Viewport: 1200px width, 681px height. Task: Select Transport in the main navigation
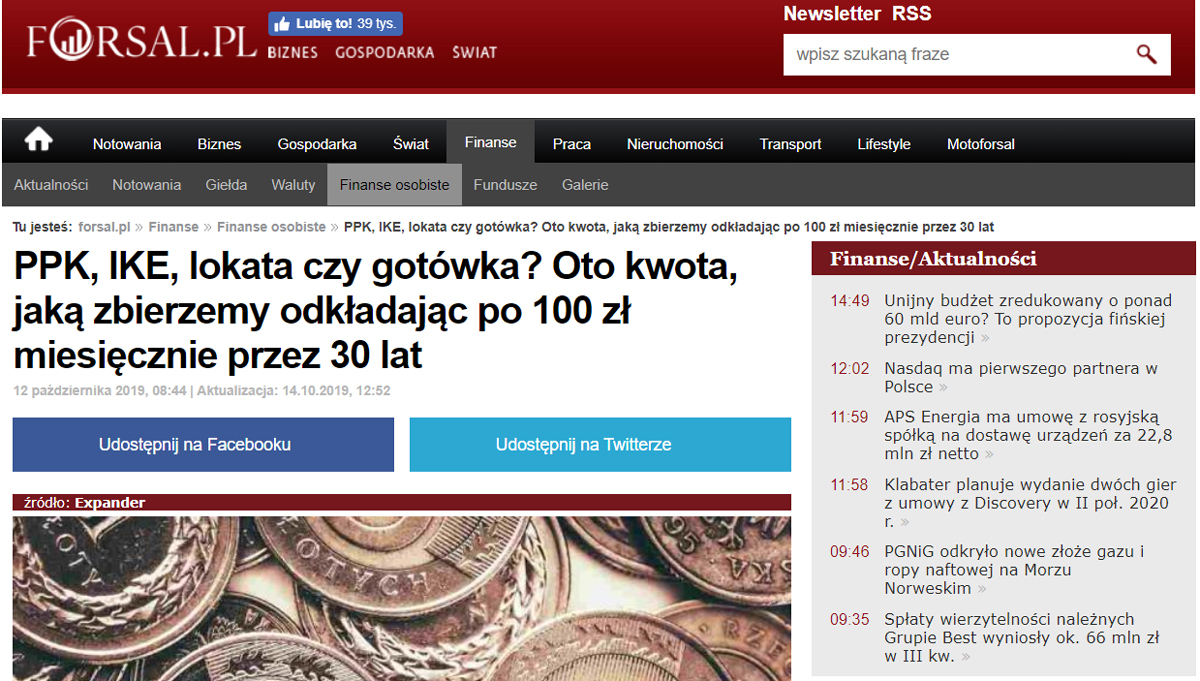(x=790, y=144)
